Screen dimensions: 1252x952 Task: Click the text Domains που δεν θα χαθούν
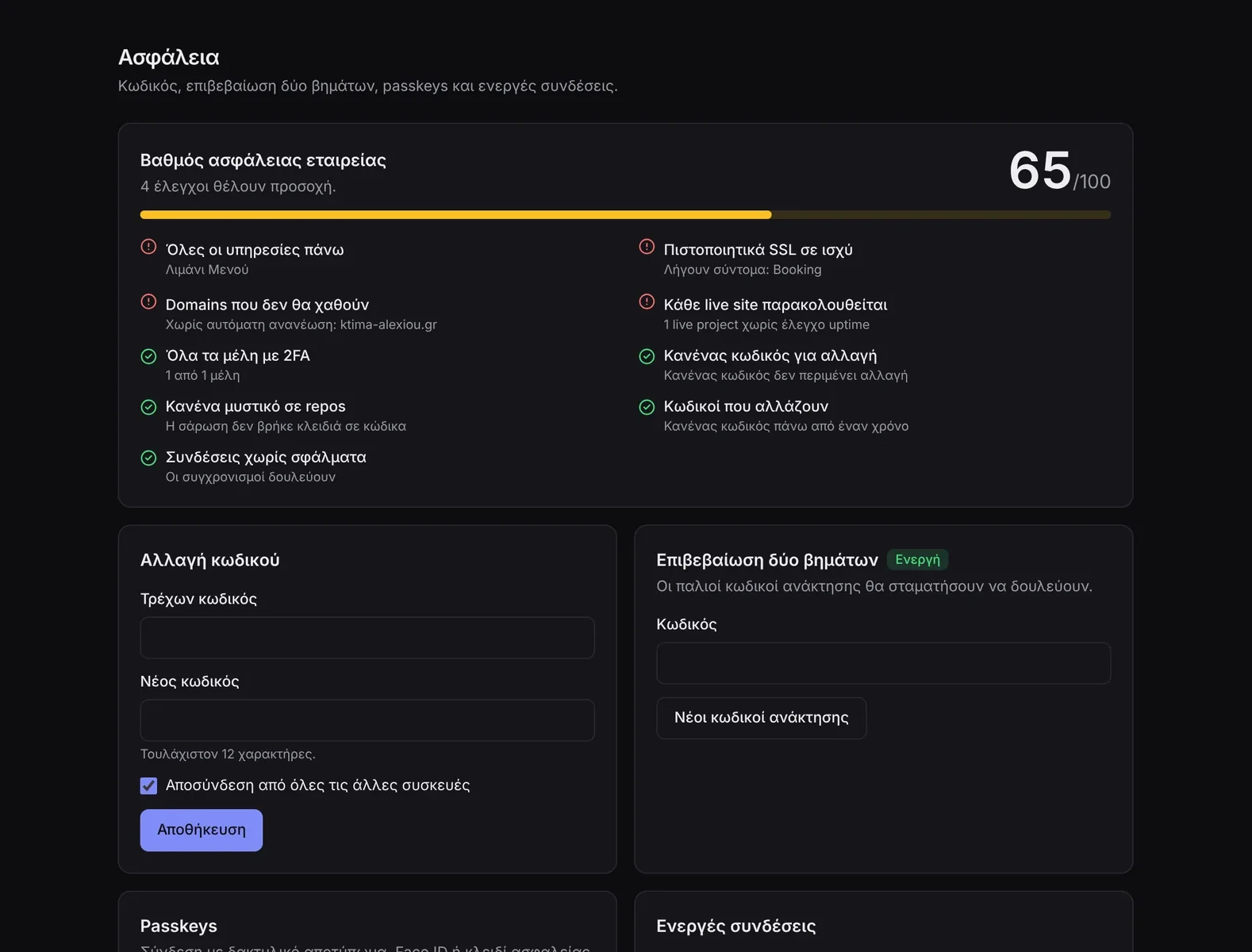pos(267,305)
